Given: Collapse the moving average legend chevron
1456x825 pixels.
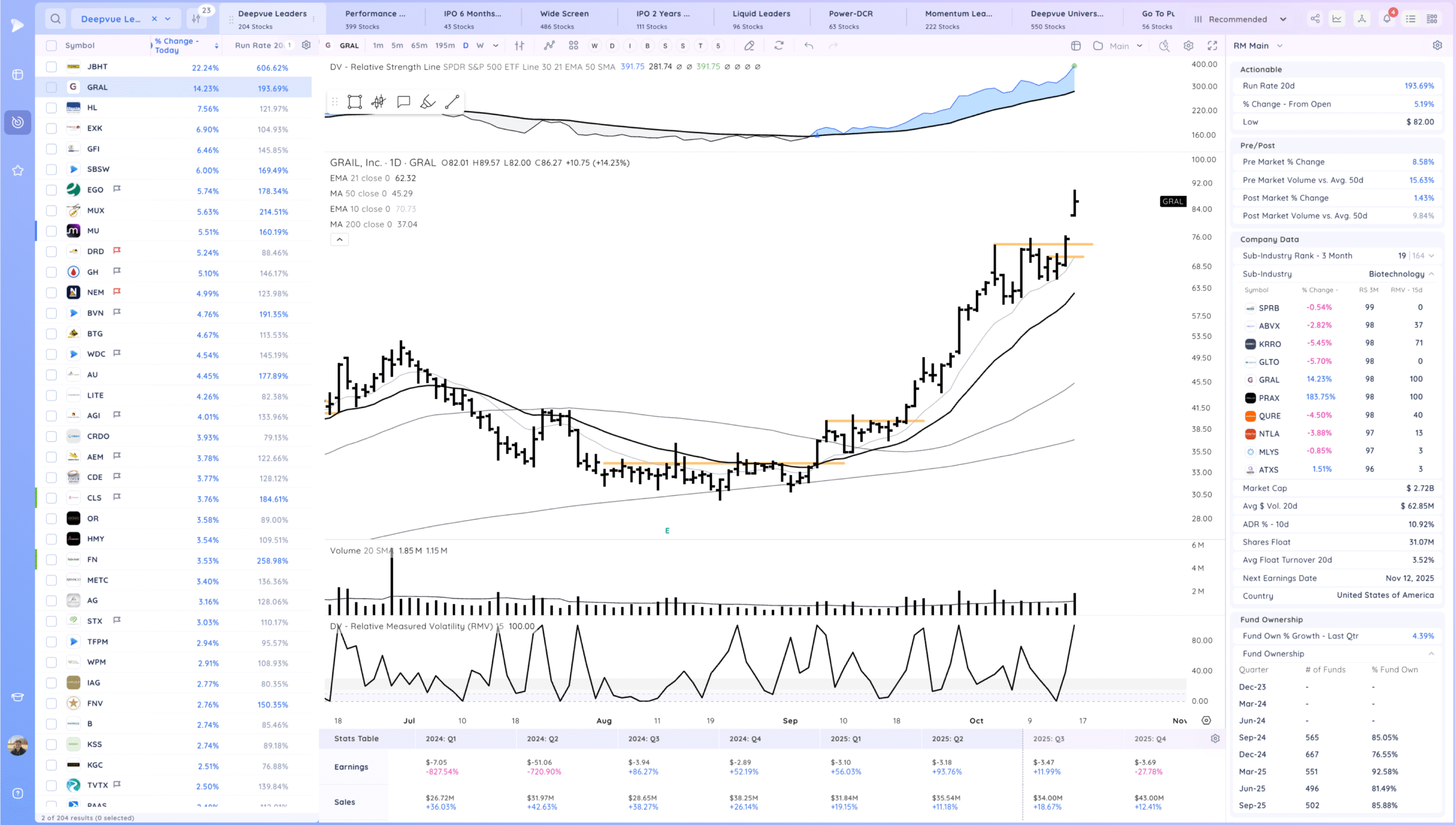Looking at the screenshot, I should point(340,240).
